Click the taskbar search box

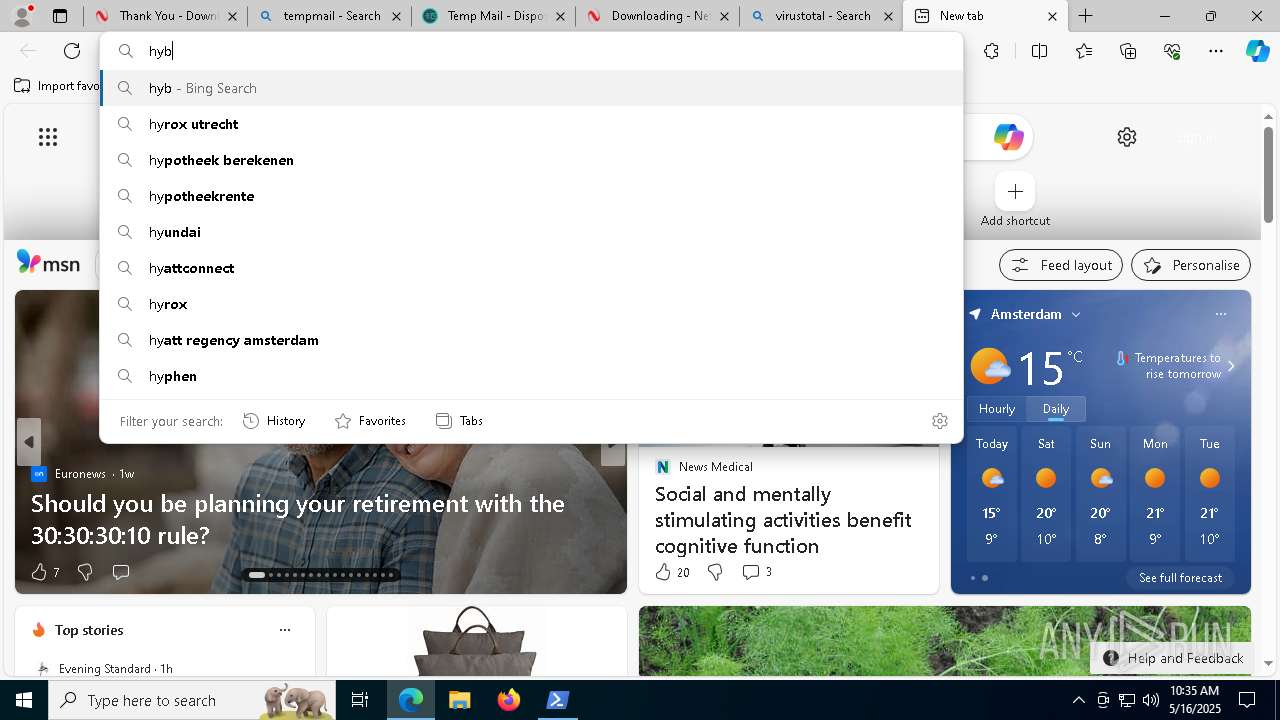click(x=192, y=700)
